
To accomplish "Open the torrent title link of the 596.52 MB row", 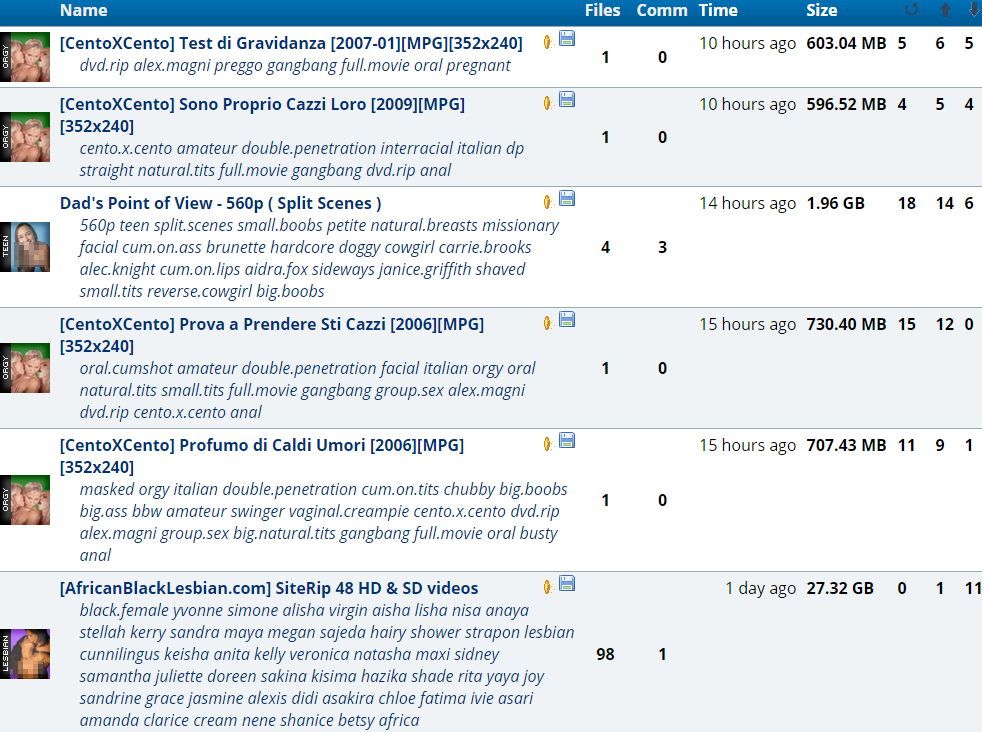I will click(262, 115).
